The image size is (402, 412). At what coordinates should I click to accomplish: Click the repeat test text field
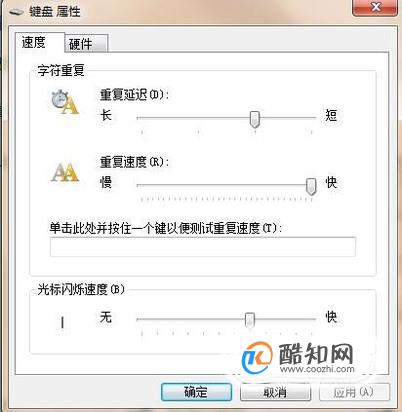203,247
